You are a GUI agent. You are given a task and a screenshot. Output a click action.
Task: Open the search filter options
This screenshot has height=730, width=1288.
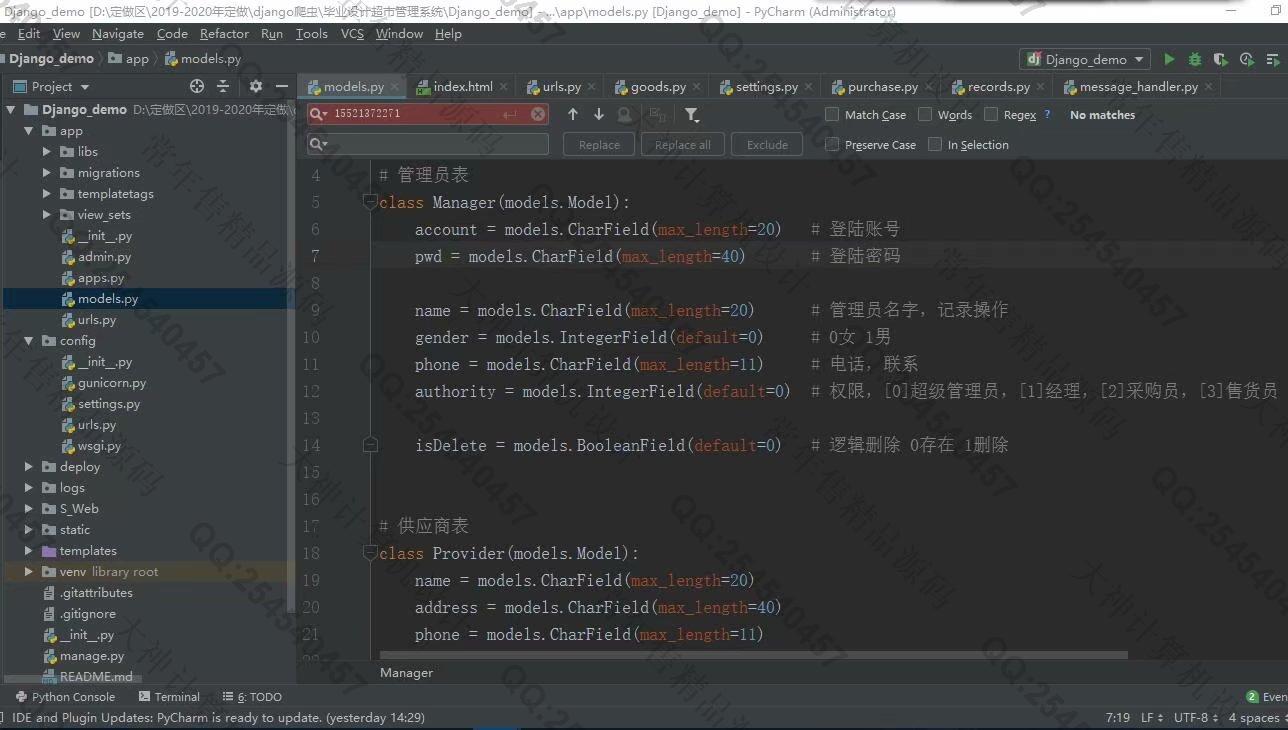pos(691,115)
